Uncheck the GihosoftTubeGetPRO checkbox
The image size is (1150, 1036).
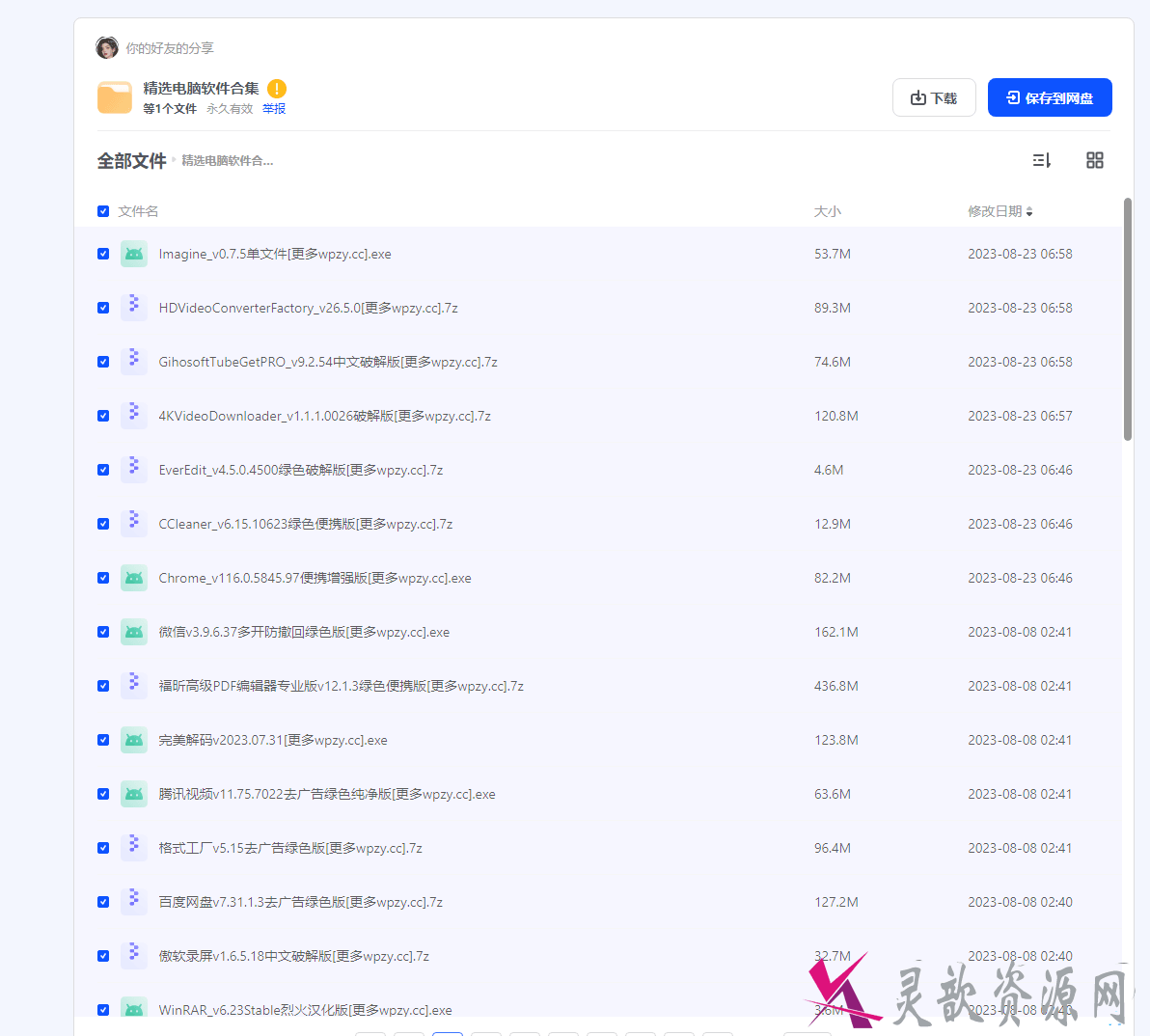[103, 362]
